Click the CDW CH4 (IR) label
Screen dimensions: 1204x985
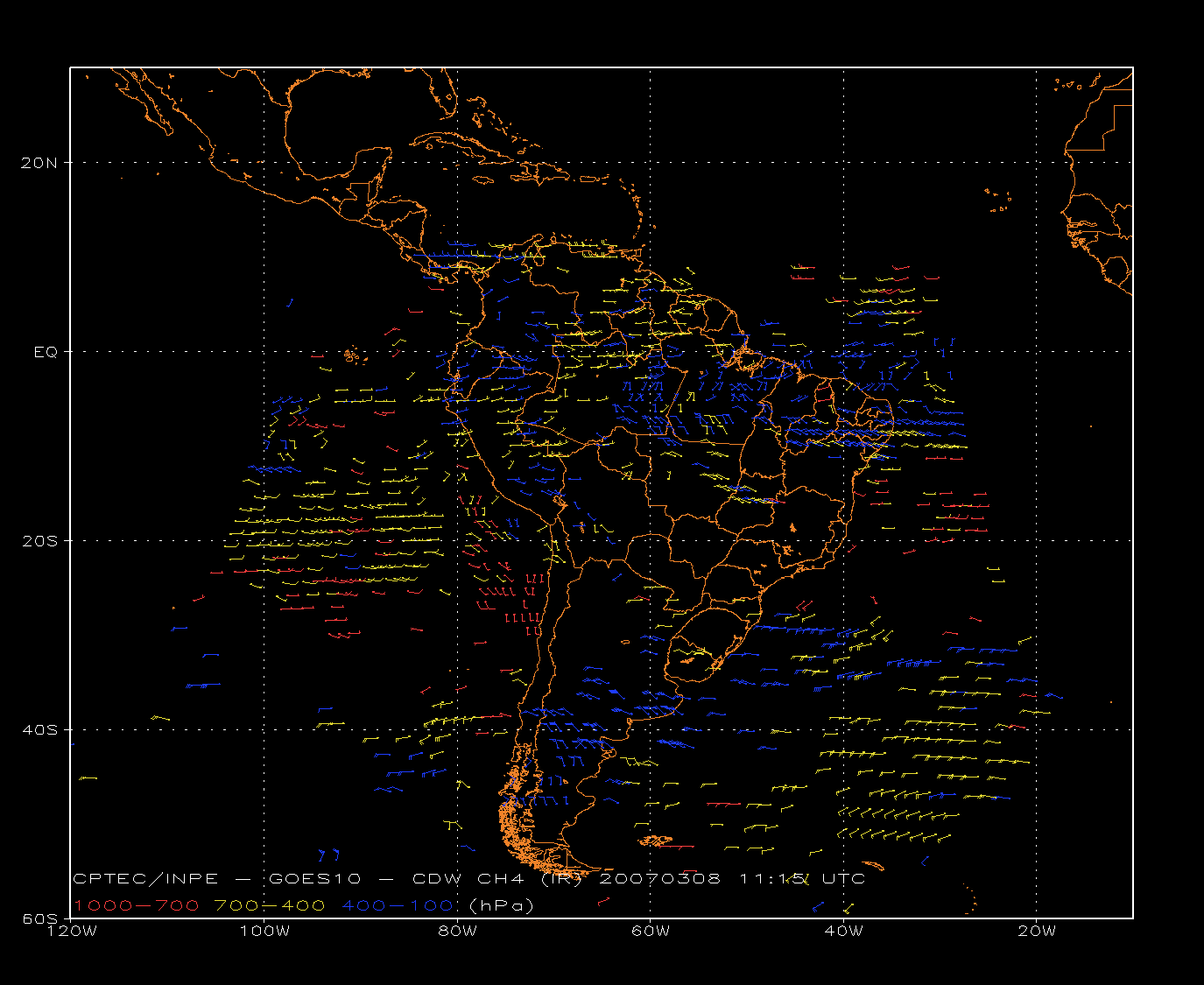coord(496,879)
